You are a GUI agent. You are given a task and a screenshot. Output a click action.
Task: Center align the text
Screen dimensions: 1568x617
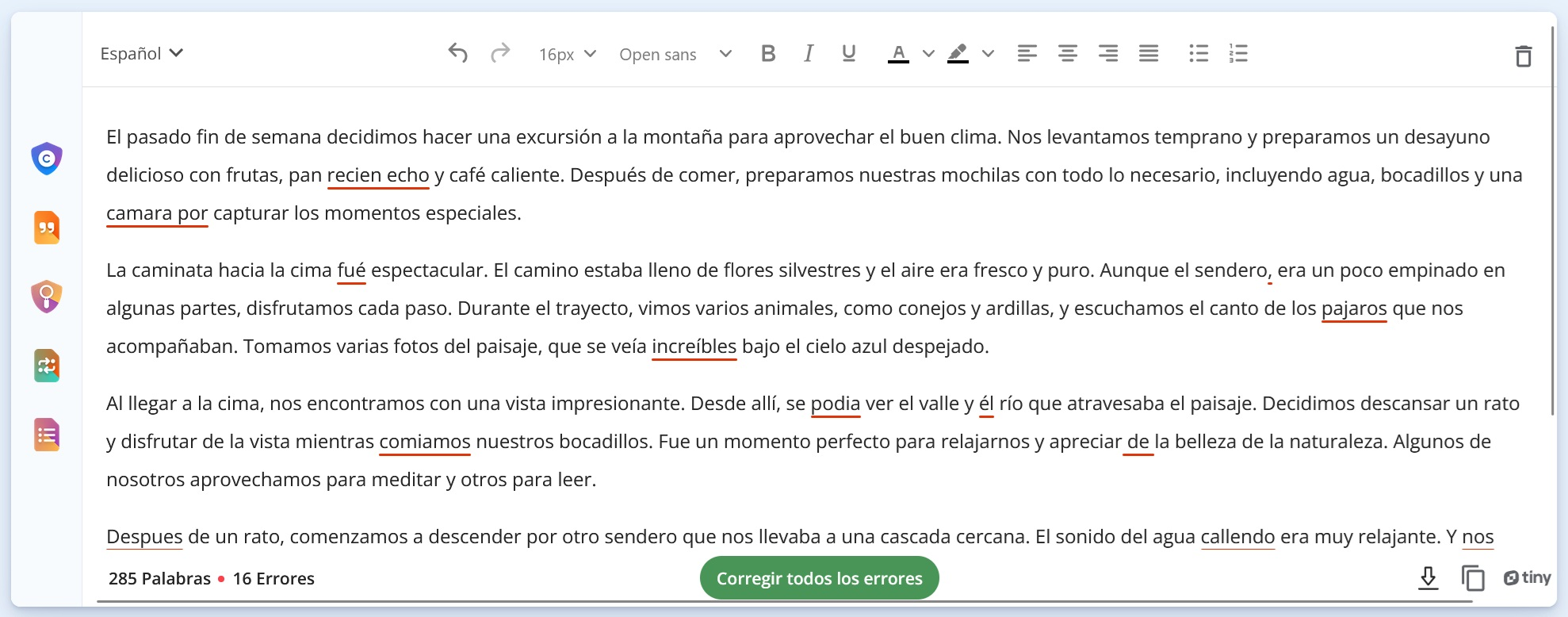pyautogui.click(x=1067, y=53)
